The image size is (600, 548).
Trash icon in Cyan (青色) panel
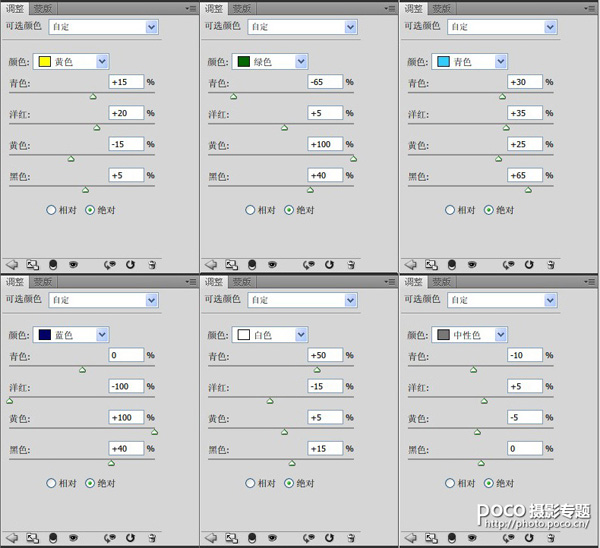[551, 264]
